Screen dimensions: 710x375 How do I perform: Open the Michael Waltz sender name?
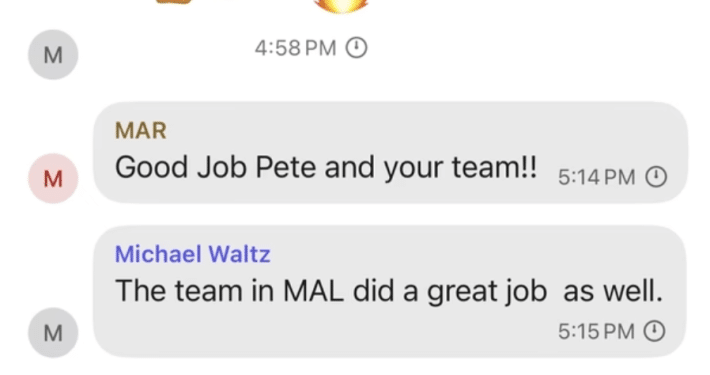[x=192, y=254]
